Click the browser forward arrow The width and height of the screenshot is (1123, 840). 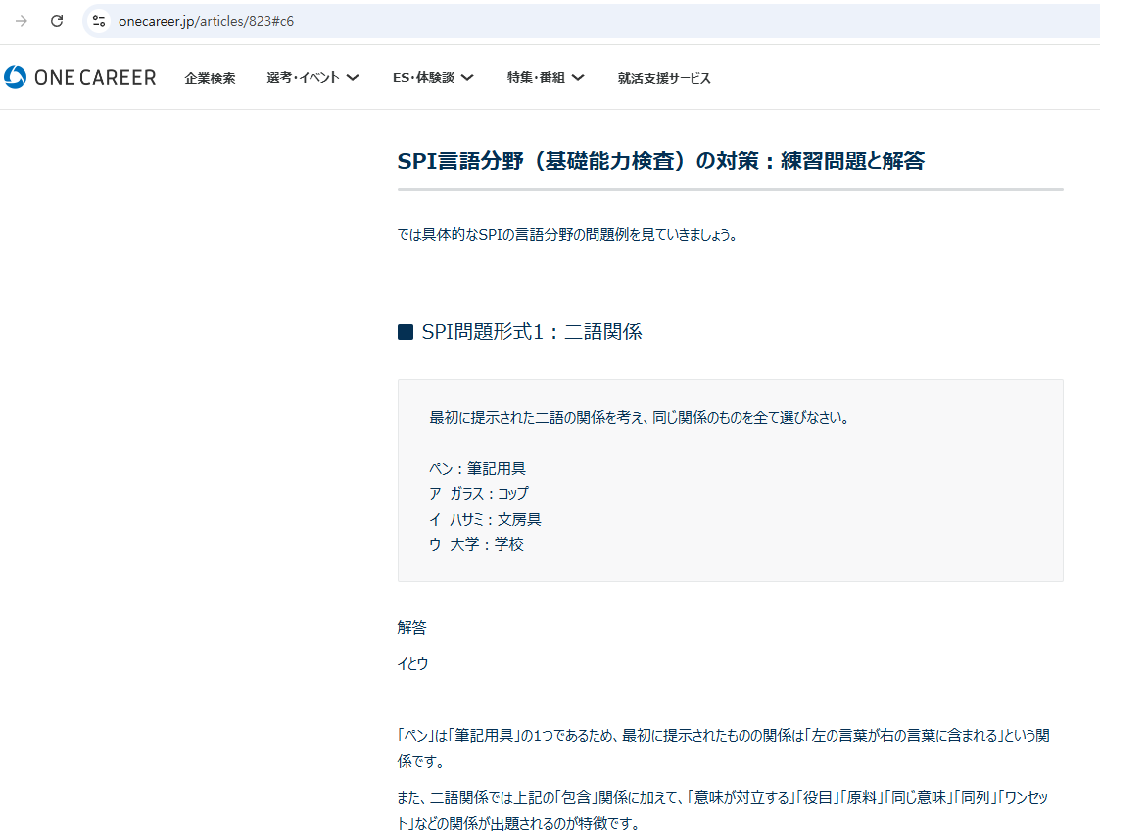[21, 21]
